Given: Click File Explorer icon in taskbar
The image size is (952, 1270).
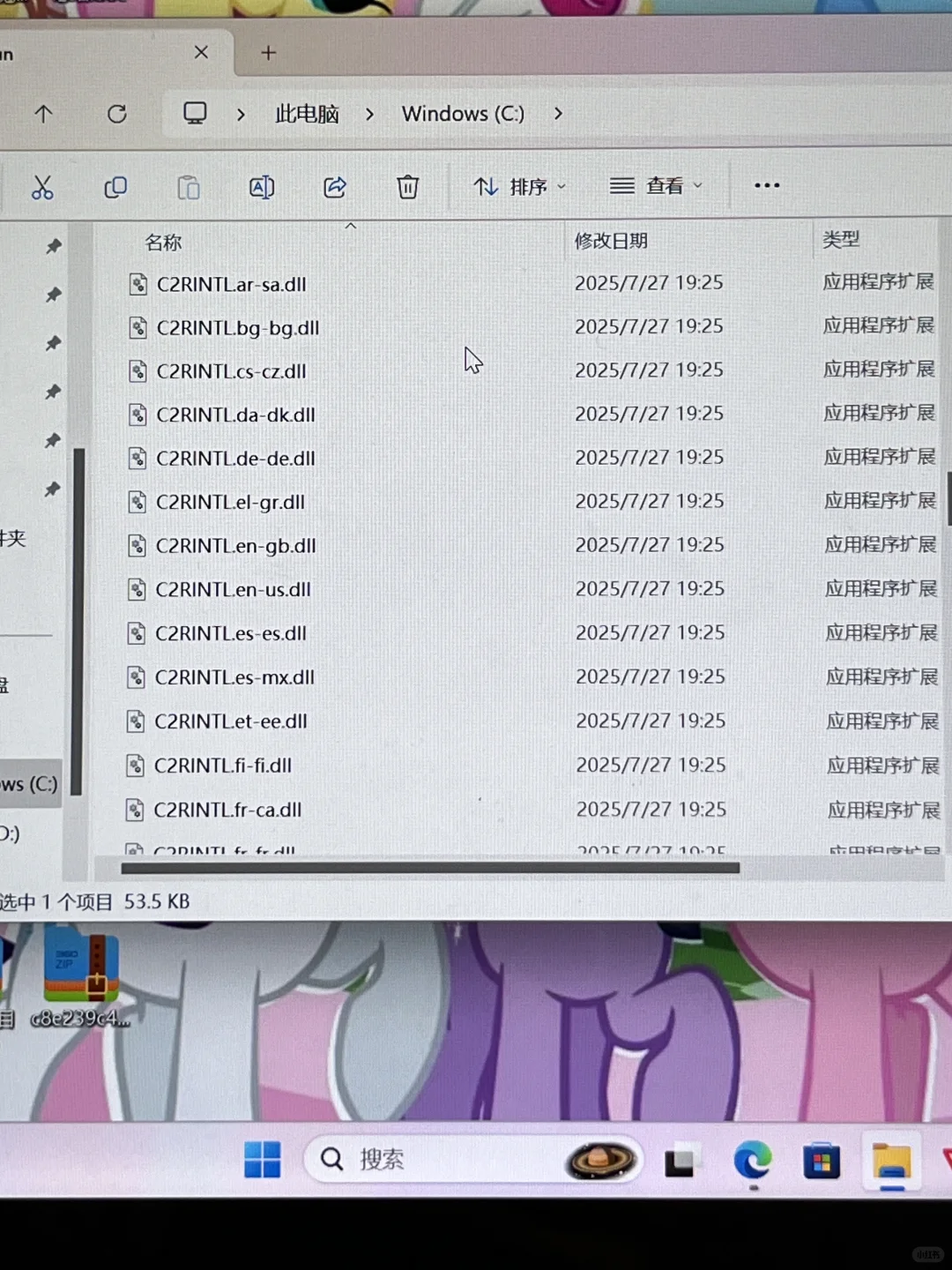Looking at the screenshot, I should (892, 1162).
